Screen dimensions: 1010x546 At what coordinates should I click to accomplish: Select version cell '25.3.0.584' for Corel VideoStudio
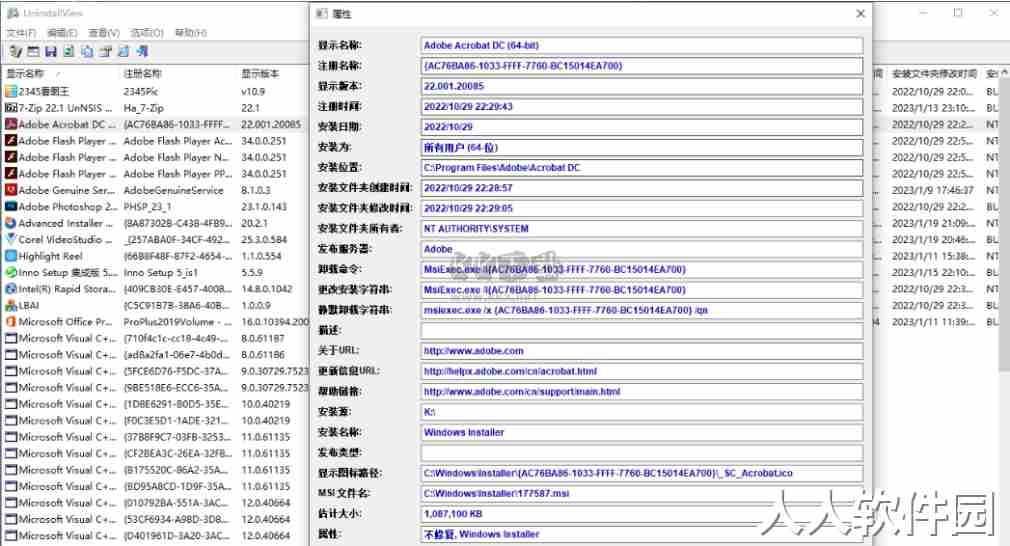263,240
